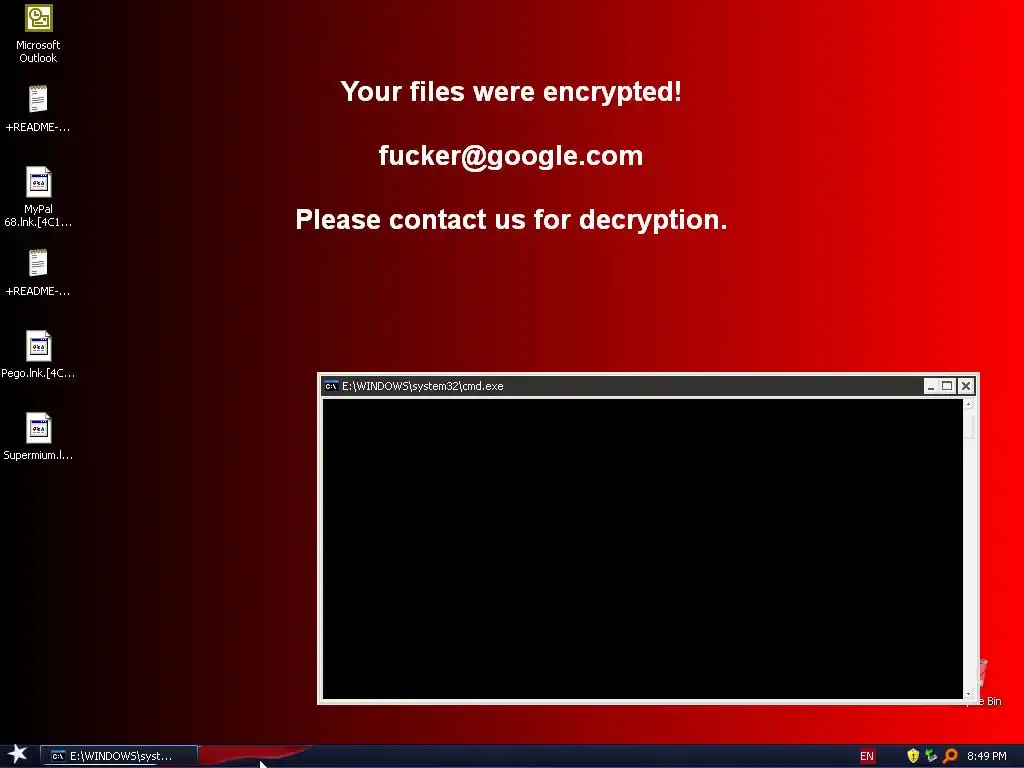Click the Safely Remove Hardware green-arrow tray icon
Screen dimensions: 1024x768
[931, 756]
